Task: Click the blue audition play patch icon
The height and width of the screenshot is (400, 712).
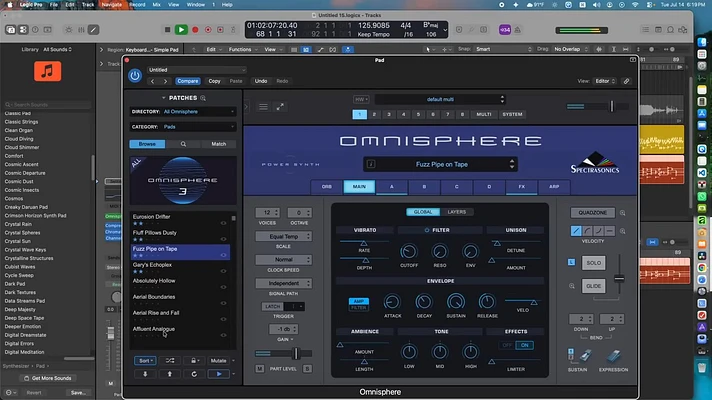Action: pyautogui.click(x=219, y=374)
